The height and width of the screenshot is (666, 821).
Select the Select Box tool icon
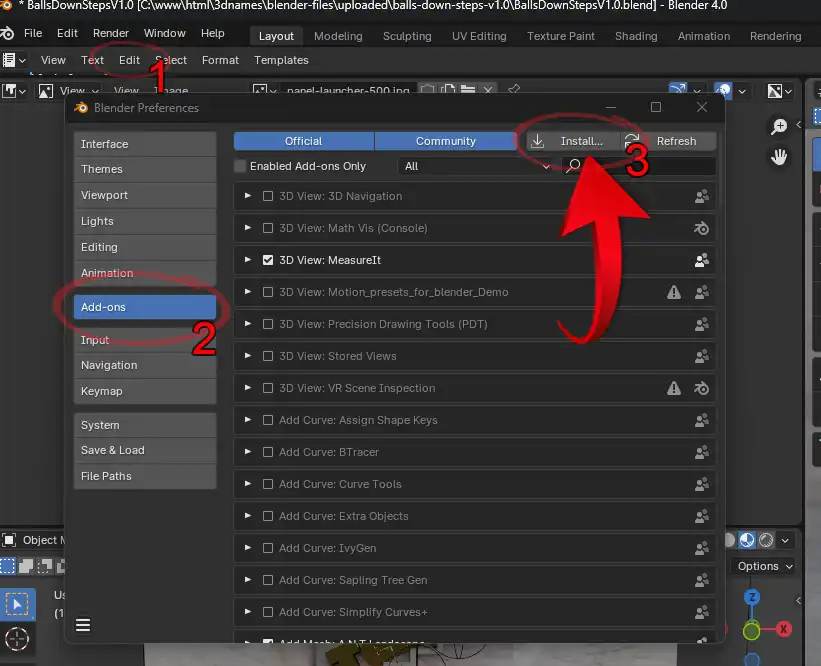(x=17, y=604)
